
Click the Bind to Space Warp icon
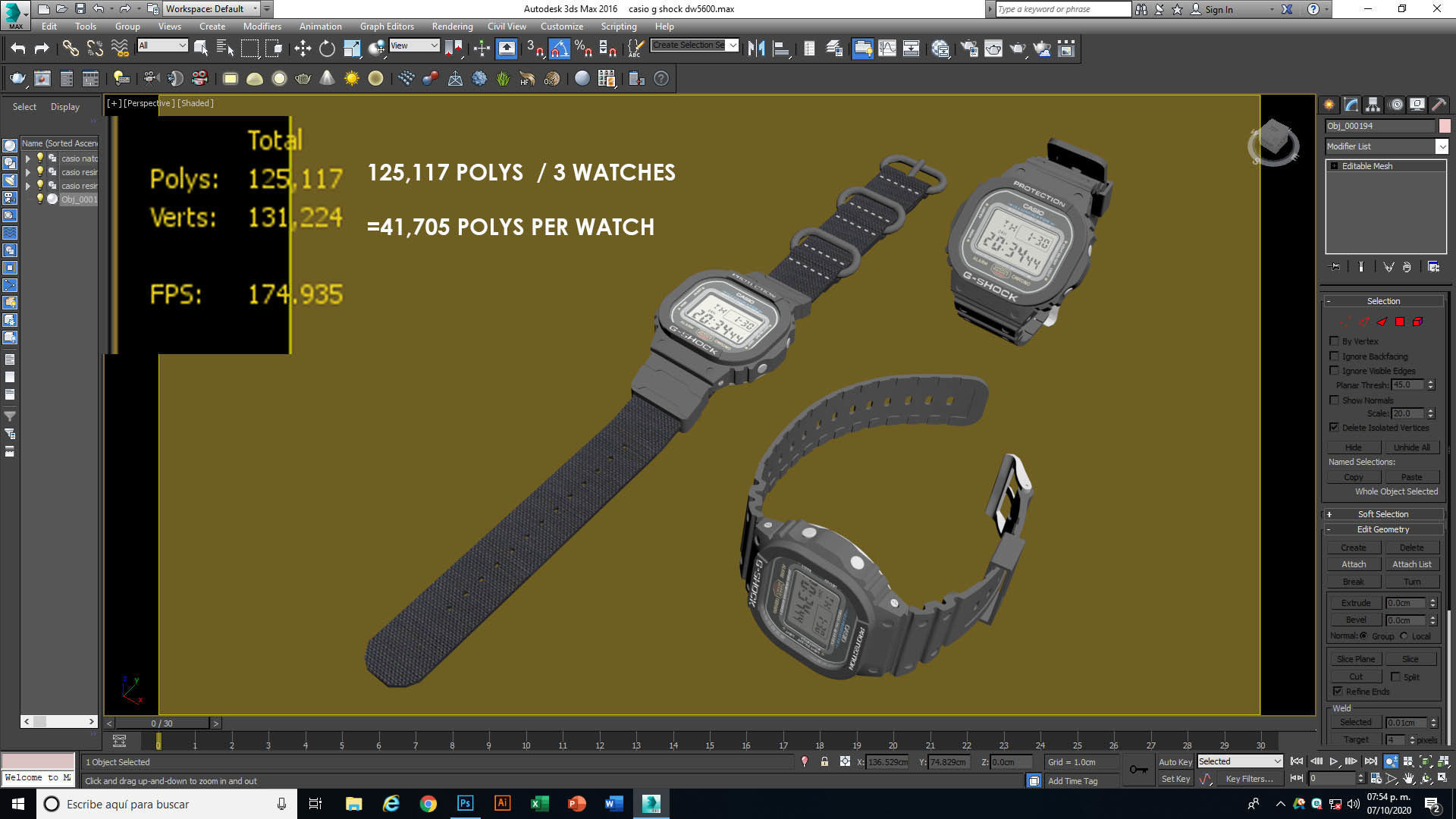(x=119, y=49)
